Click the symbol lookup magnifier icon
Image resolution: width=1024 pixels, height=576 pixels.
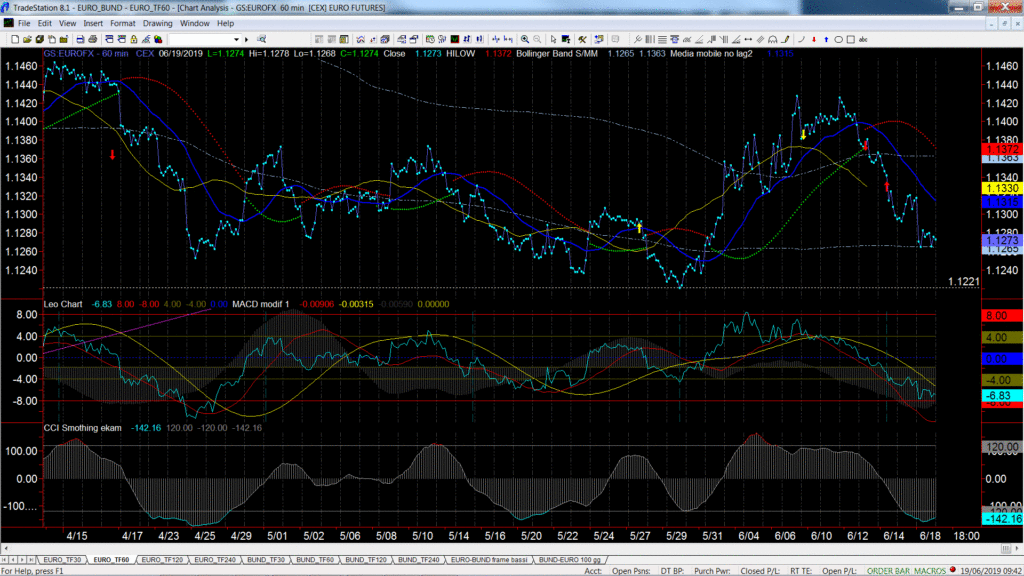[x=261, y=39]
